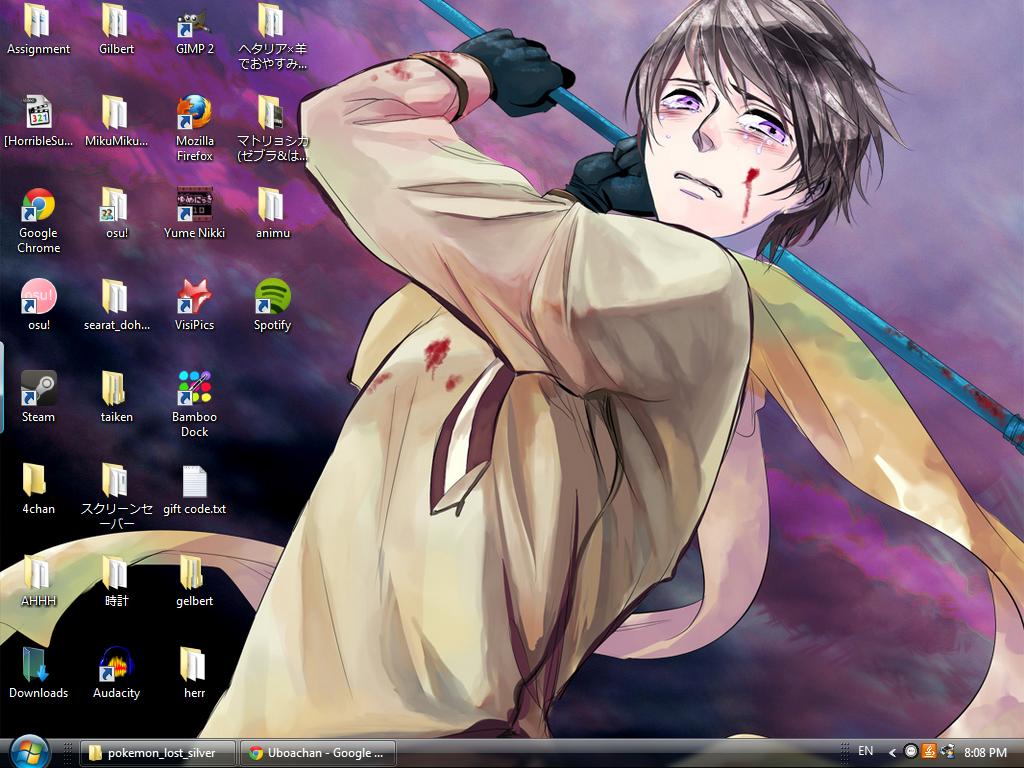
Task: Expand hidden system tray icons arrow
Action: (x=892, y=753)
